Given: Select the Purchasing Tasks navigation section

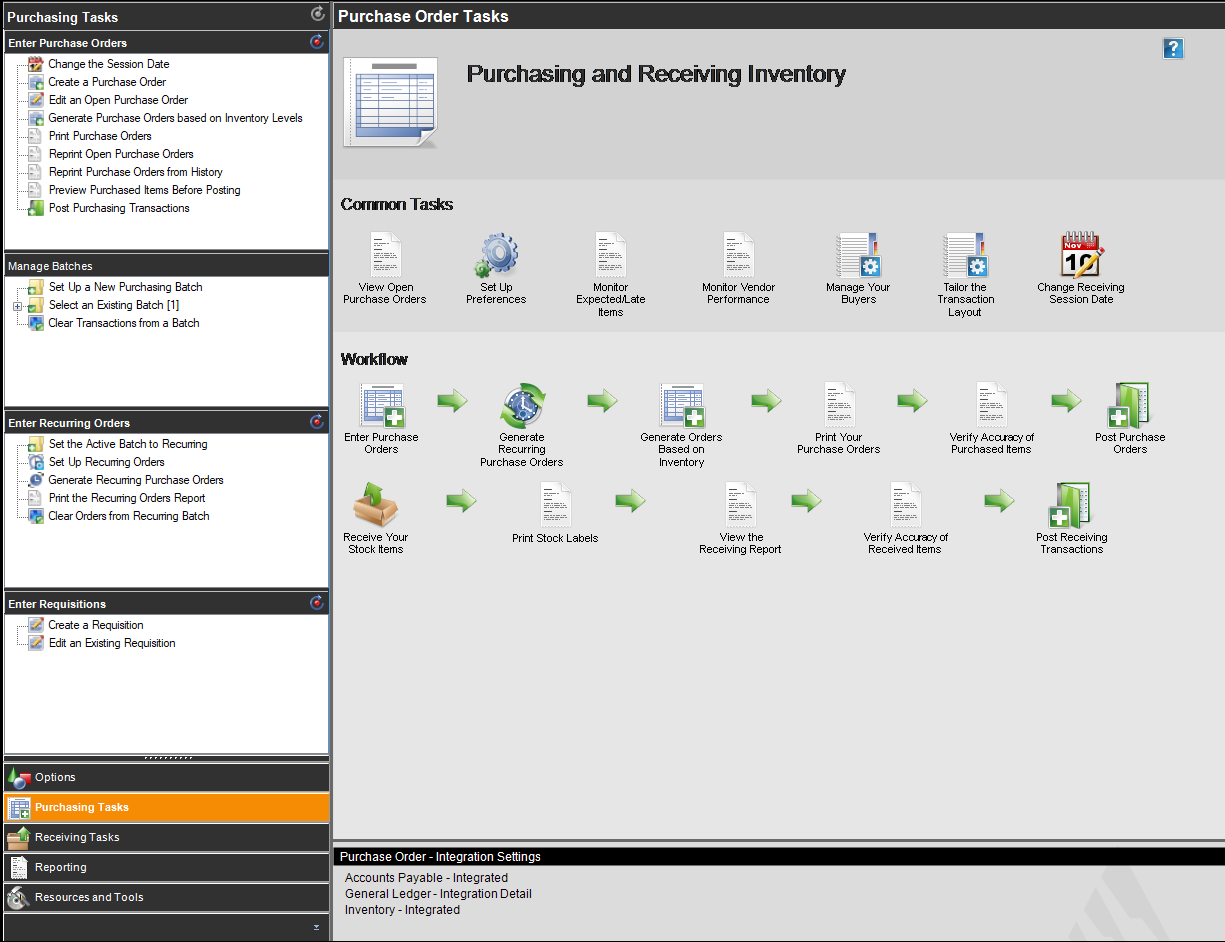Looking at the screenshot, I should (167, 807).
